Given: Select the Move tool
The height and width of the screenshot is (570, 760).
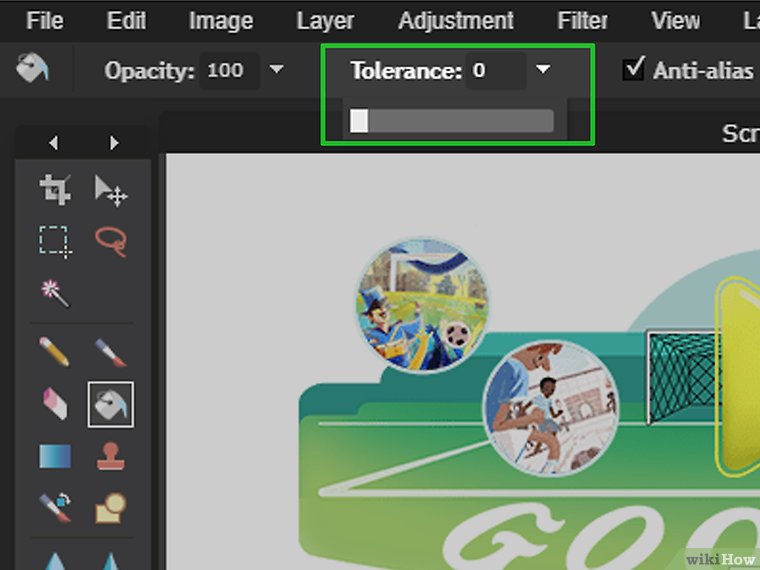Looking at the screenshot, I should (x=110, y=189).
